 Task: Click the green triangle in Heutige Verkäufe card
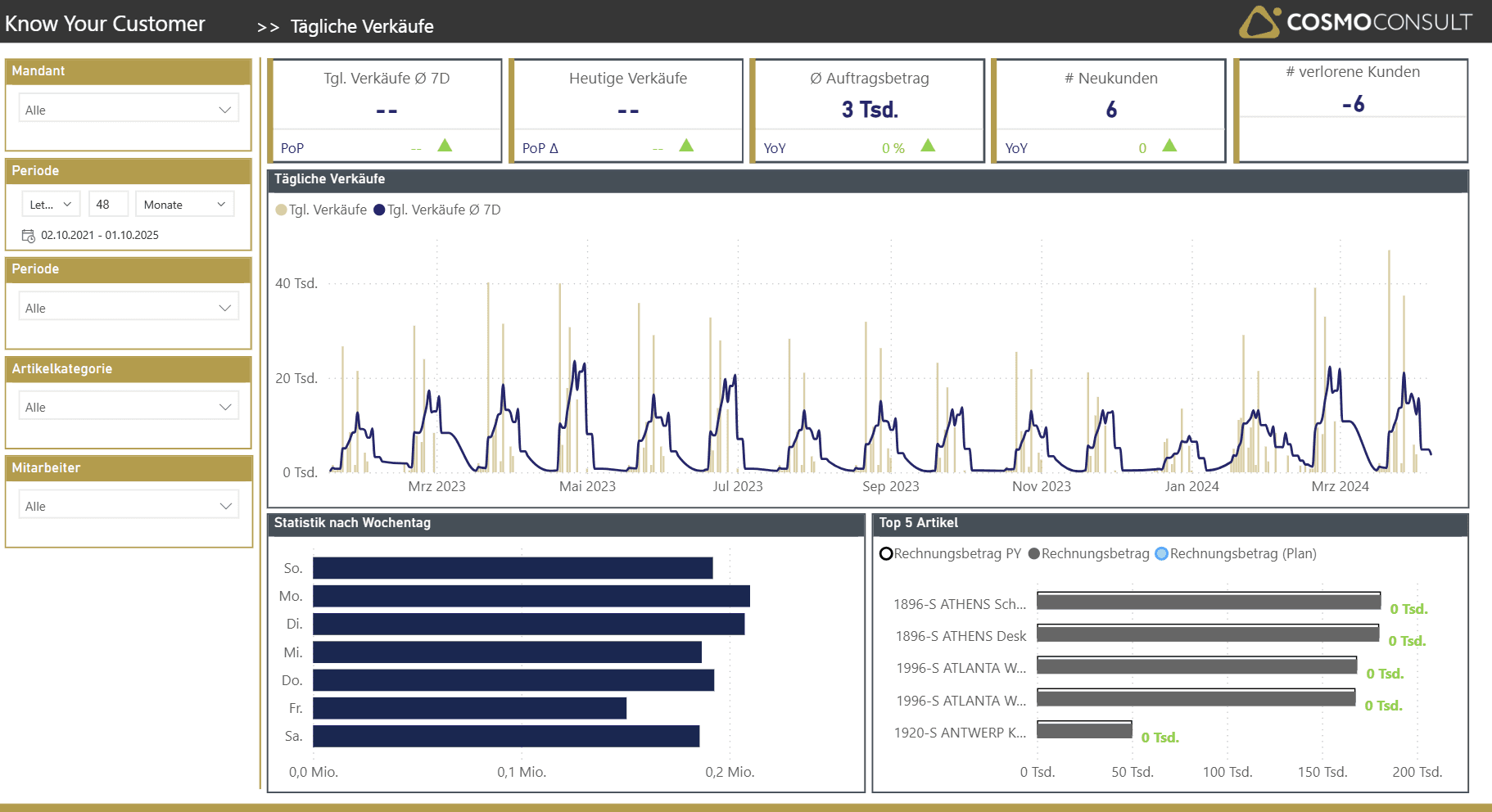(x=686, y=146)
